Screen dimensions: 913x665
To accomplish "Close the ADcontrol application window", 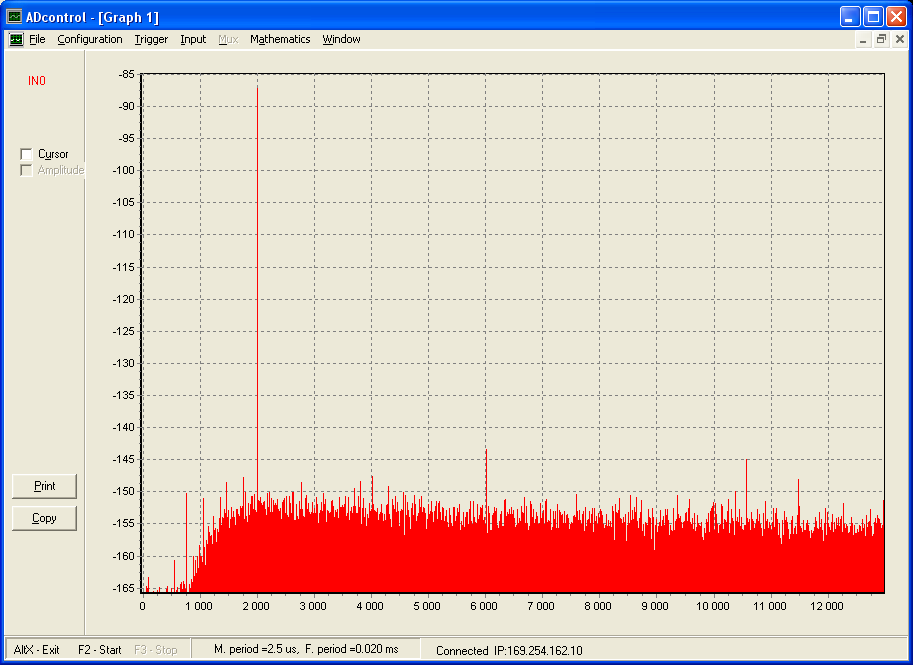I will point(896,17).
